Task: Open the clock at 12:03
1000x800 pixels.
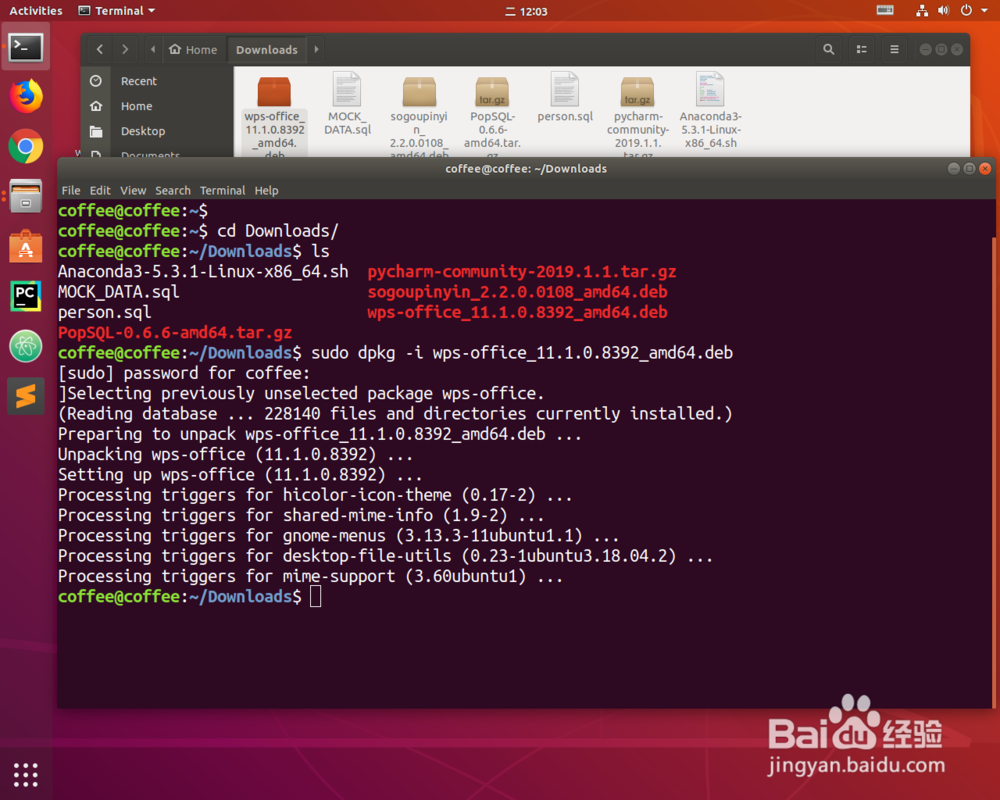Action: click(x=527, y=11)
